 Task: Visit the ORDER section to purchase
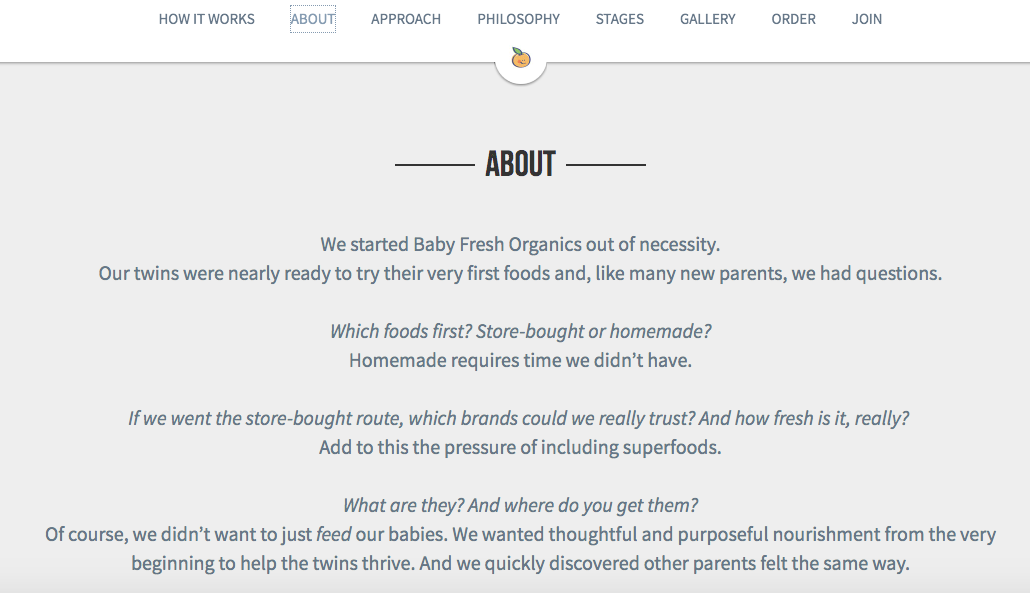click(x=793, y=19)
